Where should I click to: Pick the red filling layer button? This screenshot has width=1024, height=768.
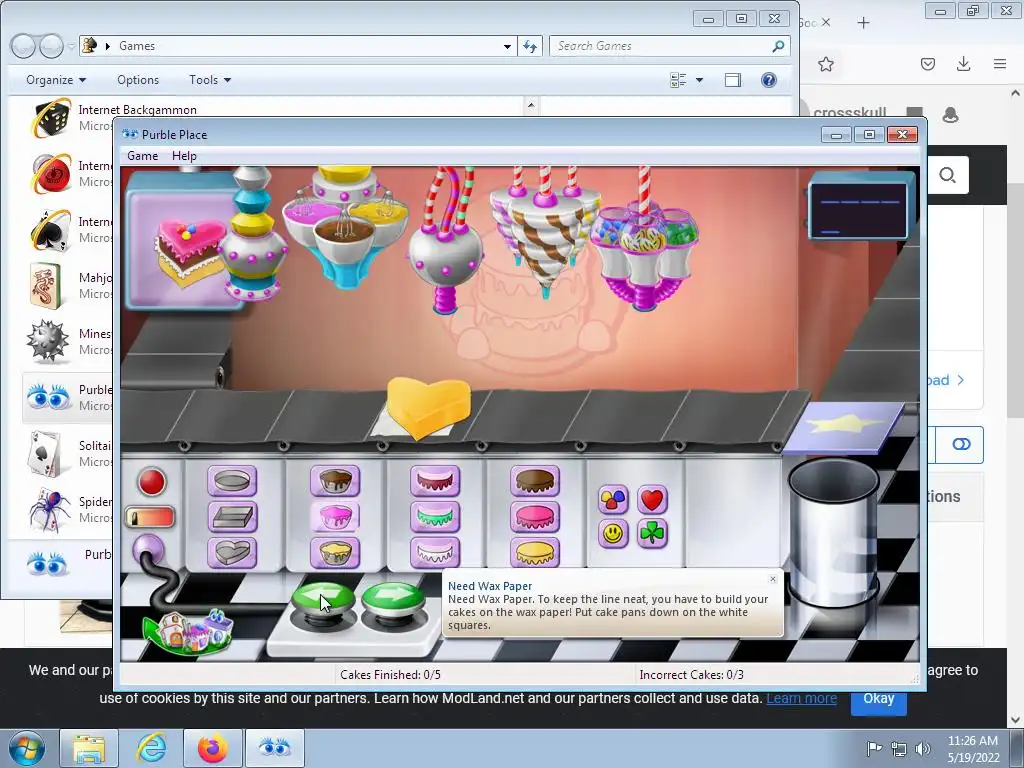pyautogui.click(x=435, y=482)
